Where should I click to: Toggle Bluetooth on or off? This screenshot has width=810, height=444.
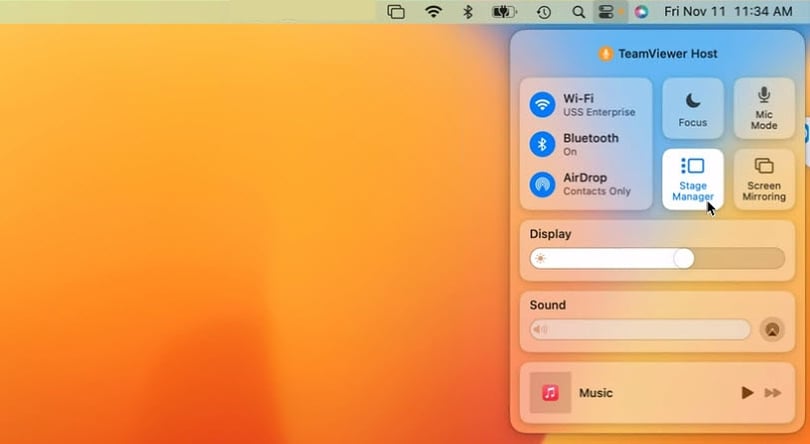click(543, 144)
